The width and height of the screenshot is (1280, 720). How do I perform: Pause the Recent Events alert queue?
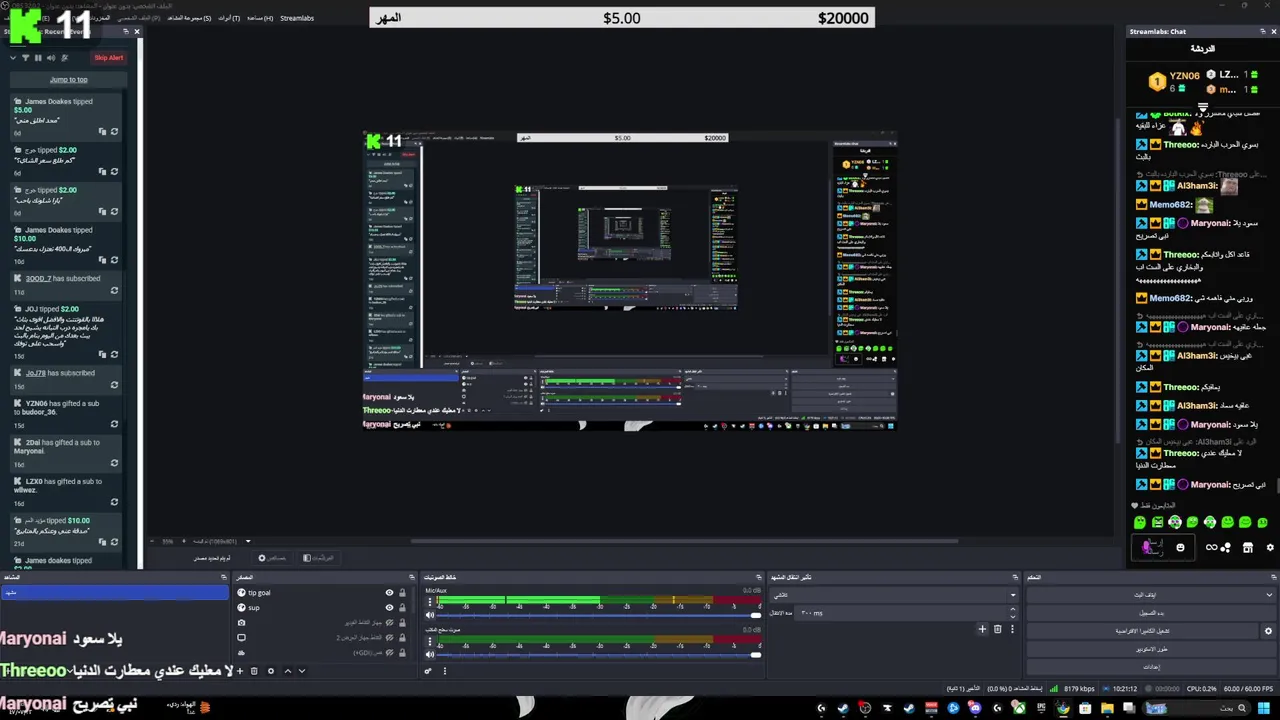38,58
